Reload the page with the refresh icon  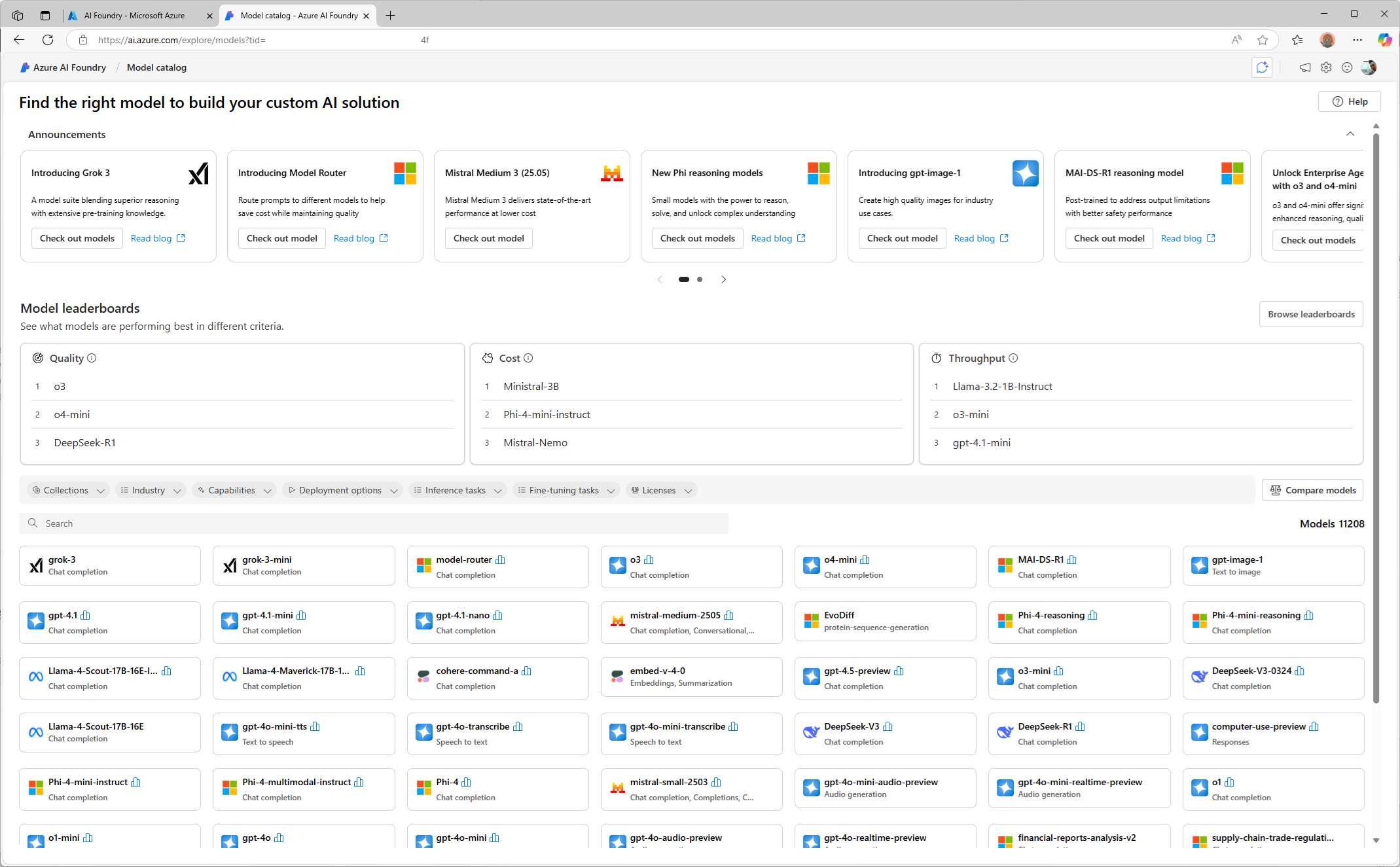(x=48, y=40)
